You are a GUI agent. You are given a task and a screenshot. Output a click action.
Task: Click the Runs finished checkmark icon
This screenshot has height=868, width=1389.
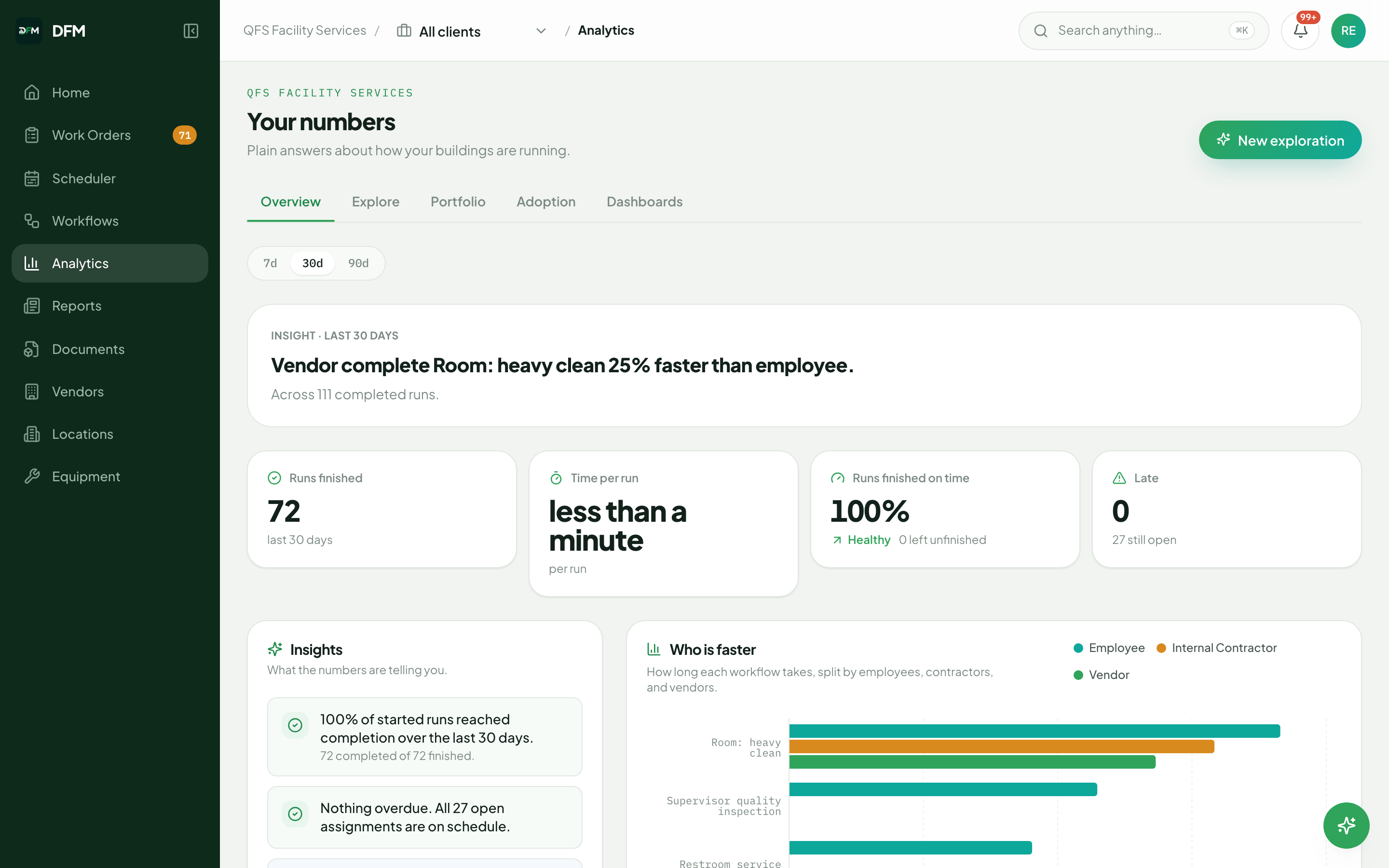tap(274, 477)
